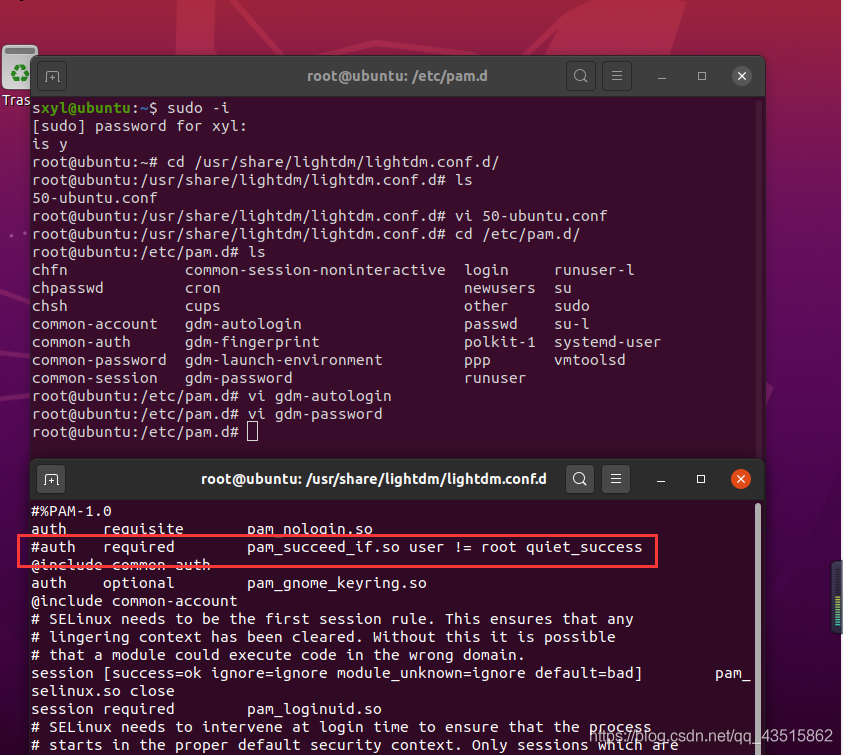Click 'gdm-fingerprint' in ls listing

(x=252, y=342)
